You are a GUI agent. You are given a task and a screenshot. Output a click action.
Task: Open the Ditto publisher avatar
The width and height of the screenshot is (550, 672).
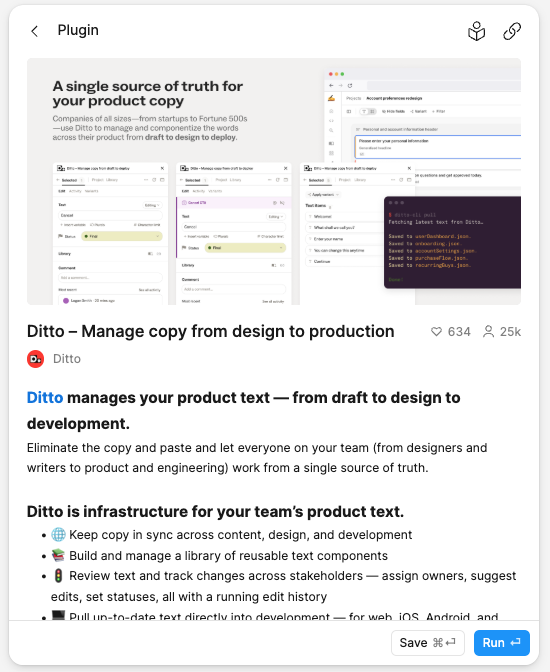click(36, 359)
